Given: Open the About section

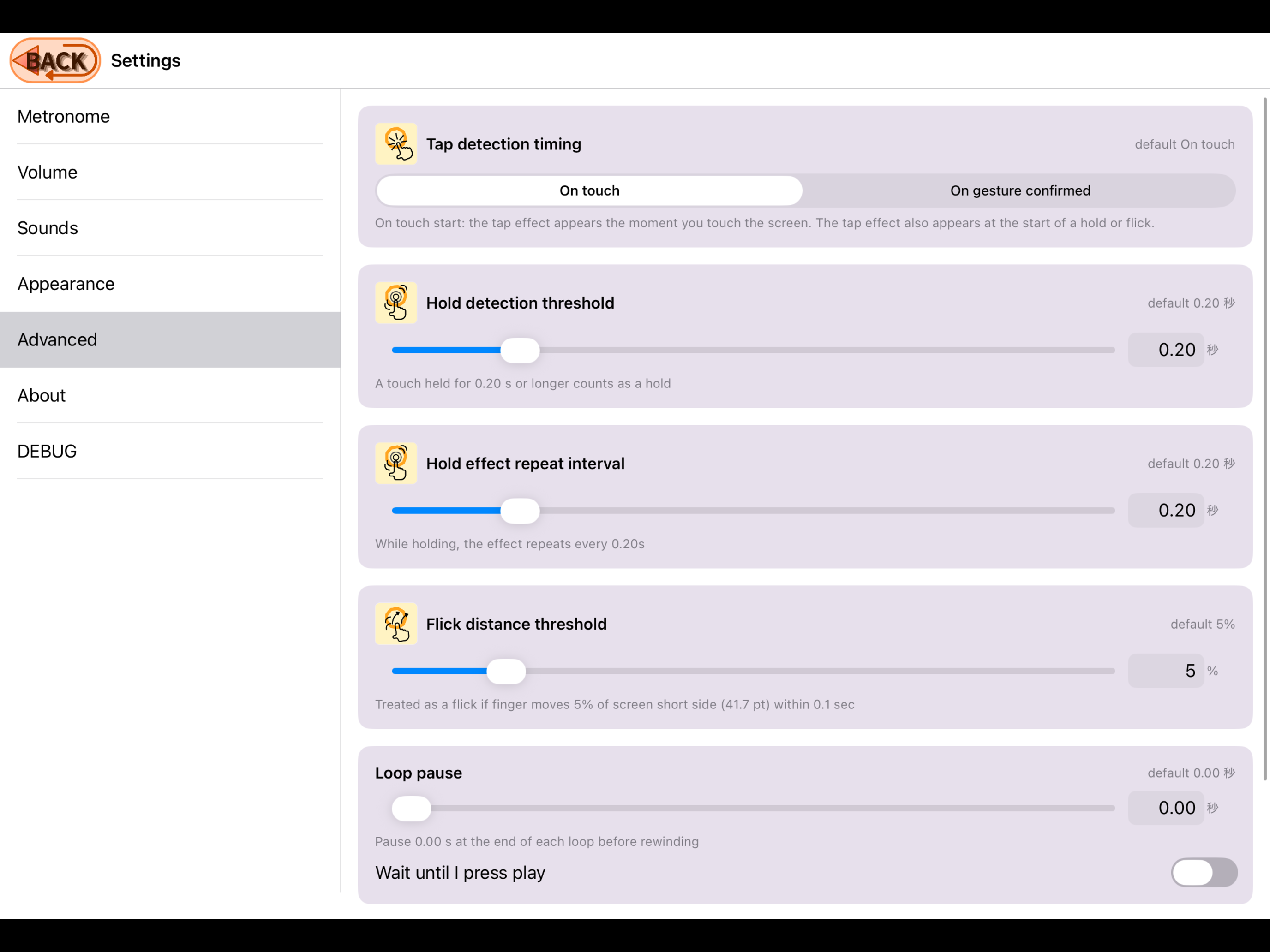Looking at the screenshot, I should click(x=170, y=395).
